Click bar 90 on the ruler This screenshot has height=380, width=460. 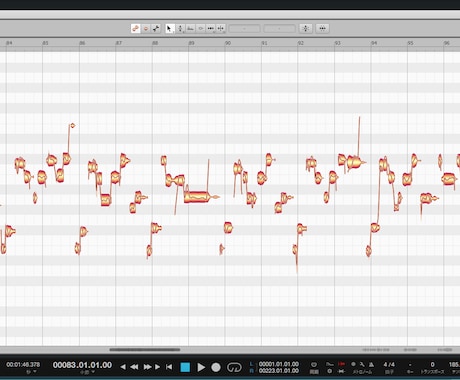coord(228,43)
